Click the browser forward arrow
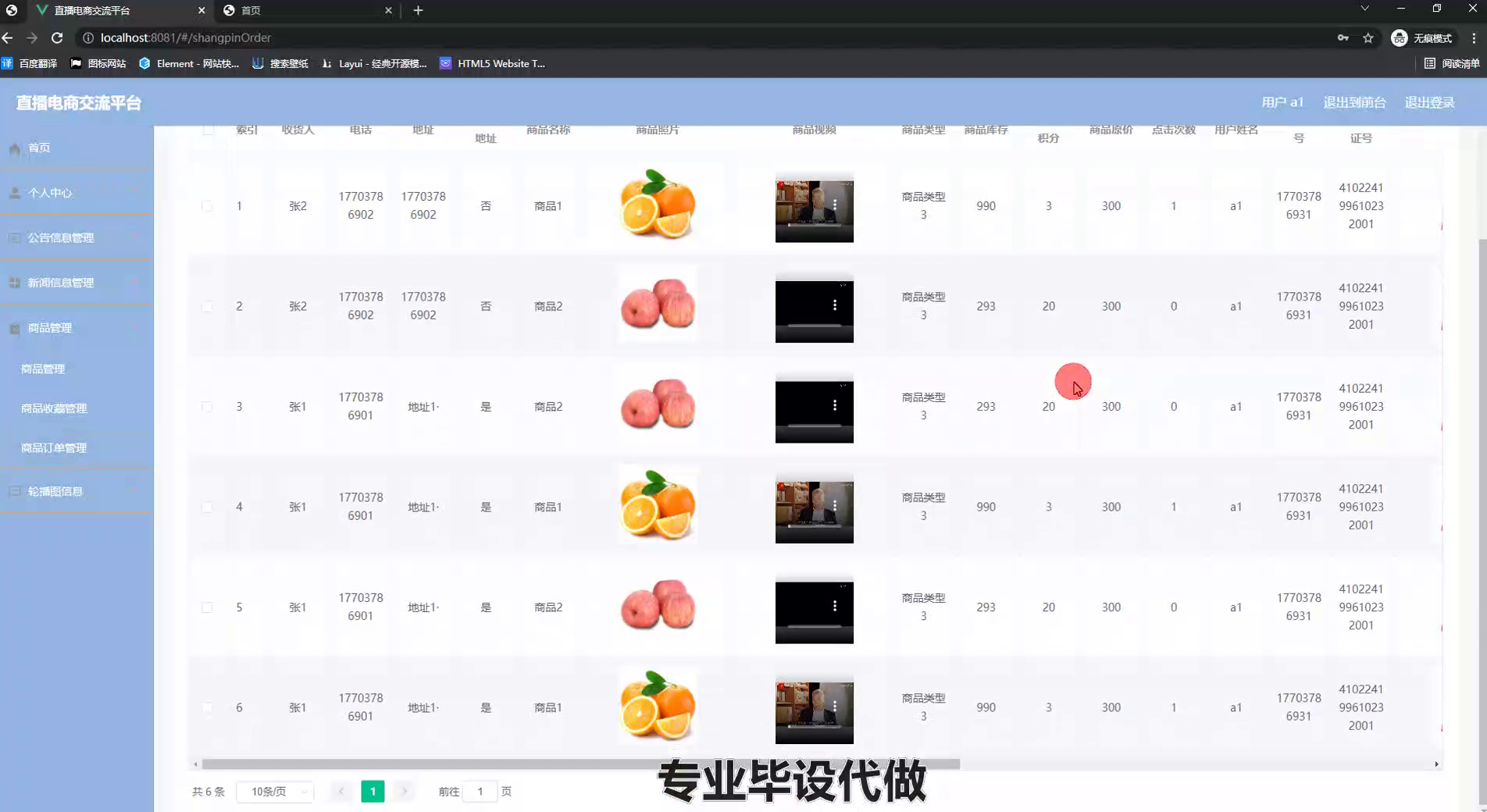This screenshot has width=1487, height=812. 32,37
